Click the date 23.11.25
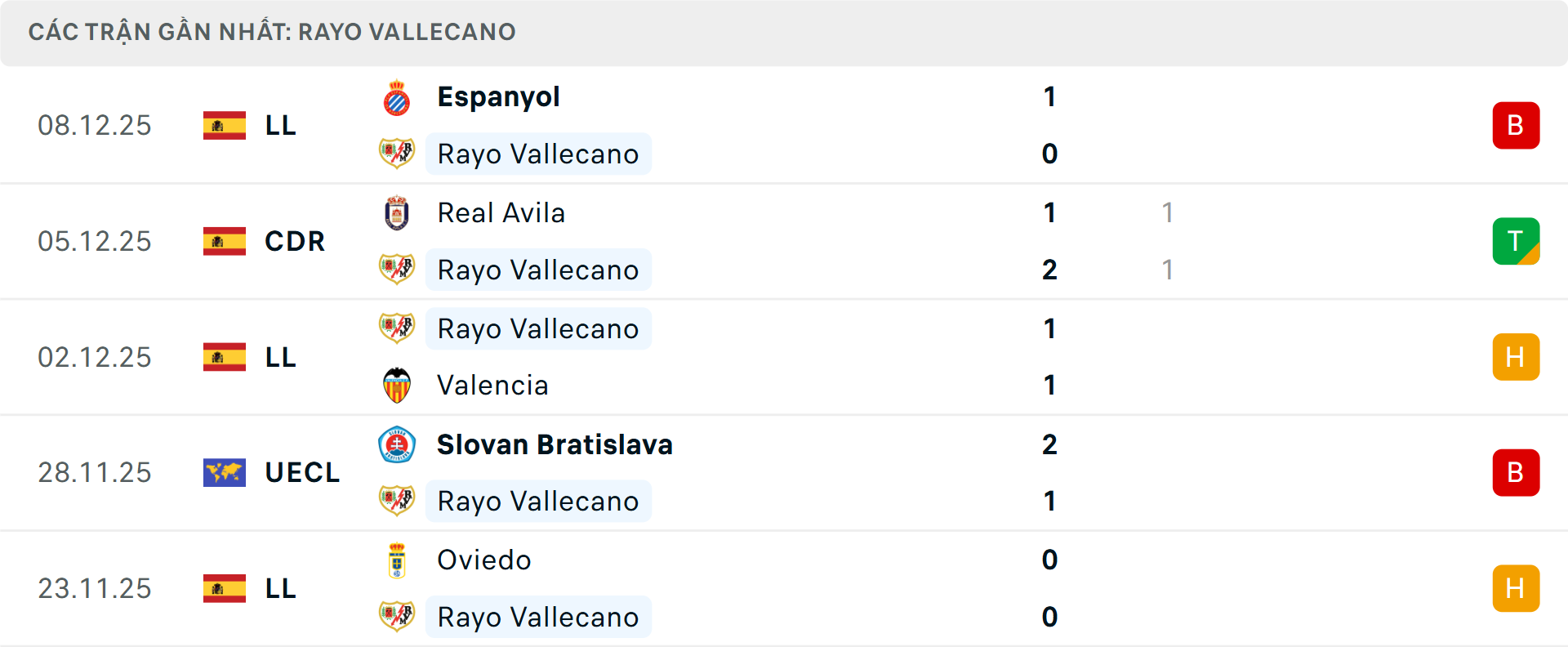 (95, 588)
